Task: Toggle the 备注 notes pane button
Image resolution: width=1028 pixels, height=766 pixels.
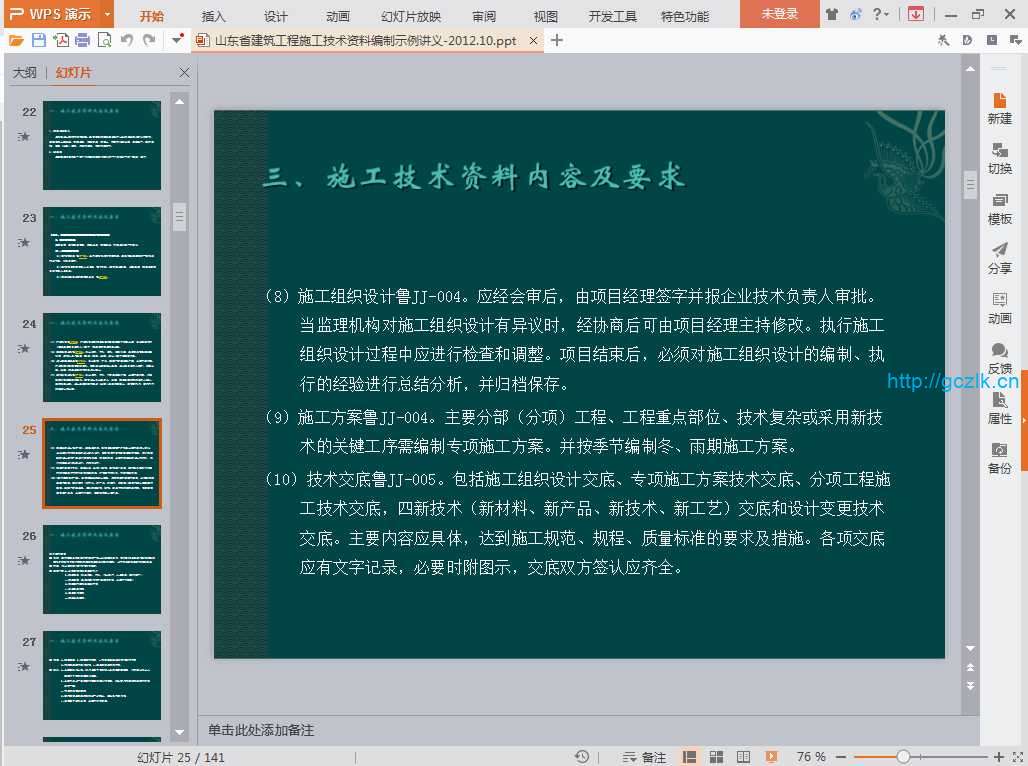Action: pyautogui.click(x=644, y=757)
